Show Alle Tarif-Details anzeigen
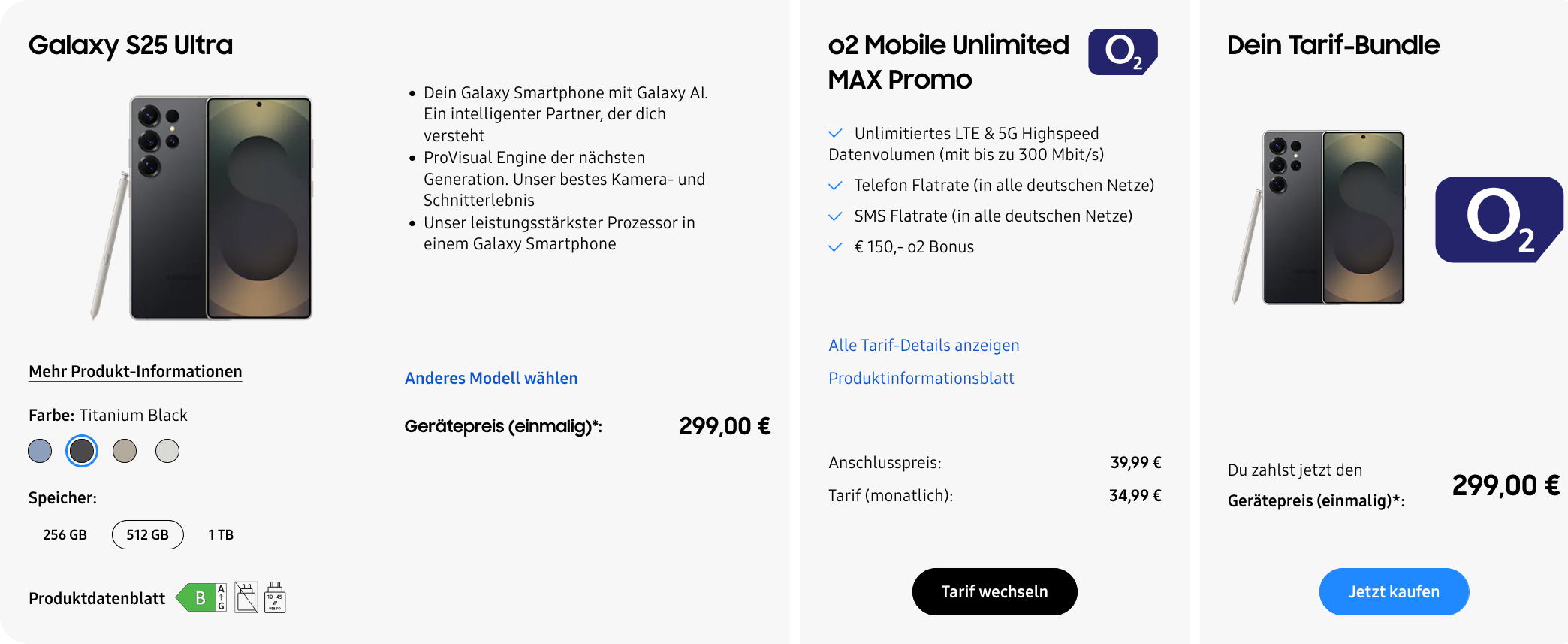Screen dimensions: 1568x644 coord(924,345)
